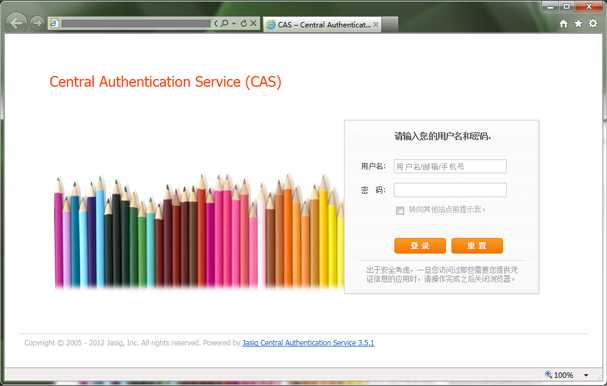
Task: Click the 用户名: label
Action: point(373,166)
